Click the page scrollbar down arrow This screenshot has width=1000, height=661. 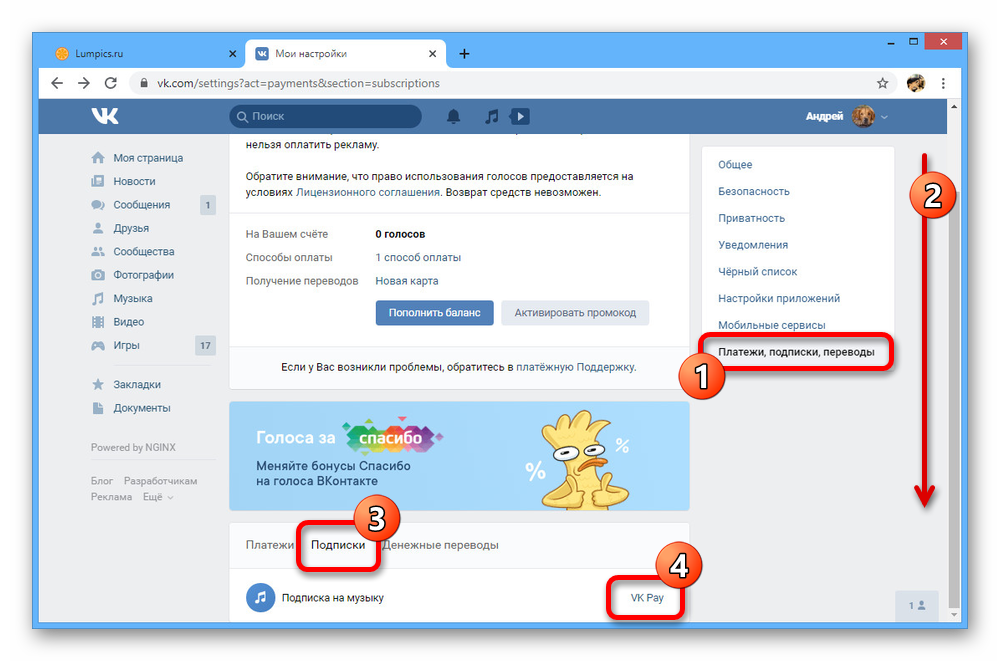pyautogui.click(x=954, y=614)
